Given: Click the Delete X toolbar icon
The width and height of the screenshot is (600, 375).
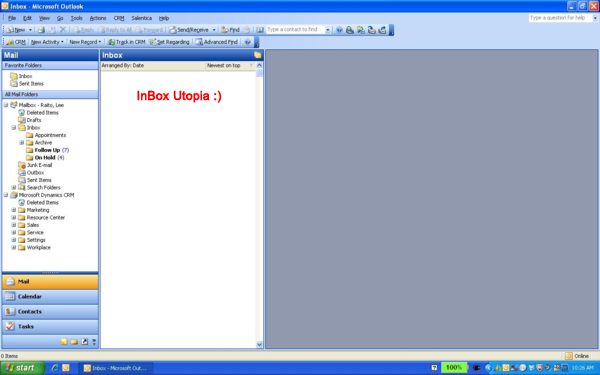Looking at the screenshot, I should pos(63,30).
